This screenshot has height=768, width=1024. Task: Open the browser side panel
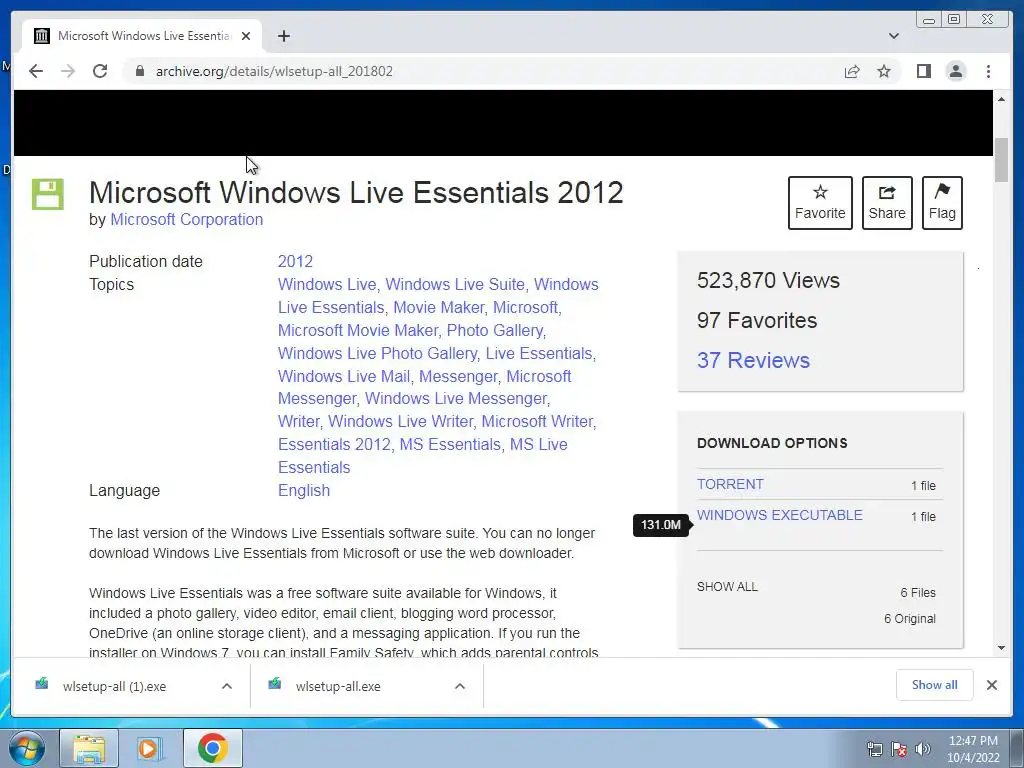(x=923, y=71)
